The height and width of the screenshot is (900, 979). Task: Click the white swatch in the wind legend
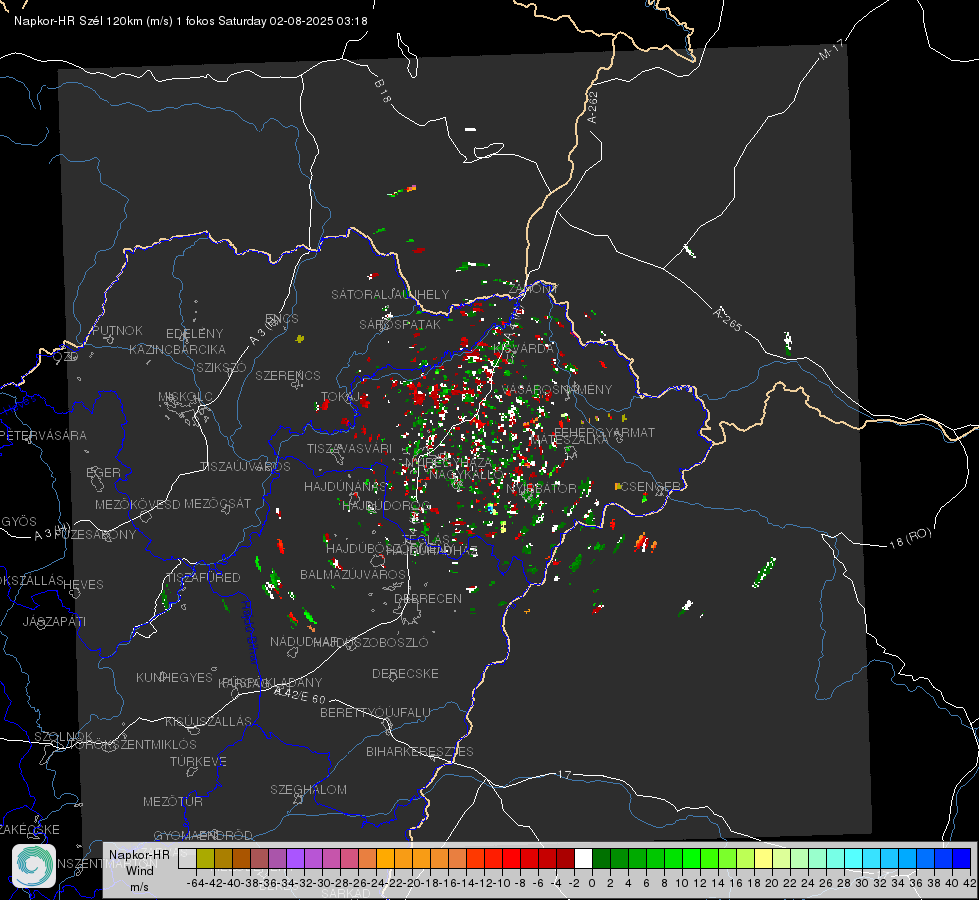(583, 858)
